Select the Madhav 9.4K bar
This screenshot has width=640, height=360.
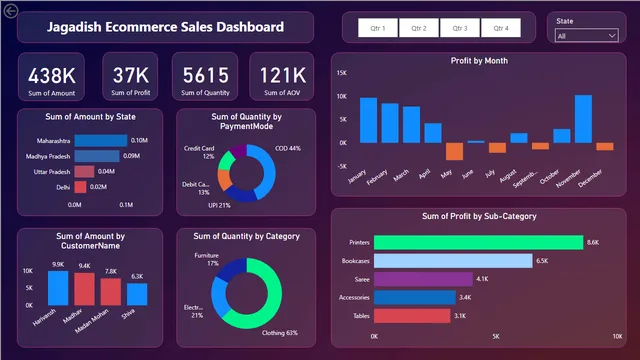tap(84, 289)
